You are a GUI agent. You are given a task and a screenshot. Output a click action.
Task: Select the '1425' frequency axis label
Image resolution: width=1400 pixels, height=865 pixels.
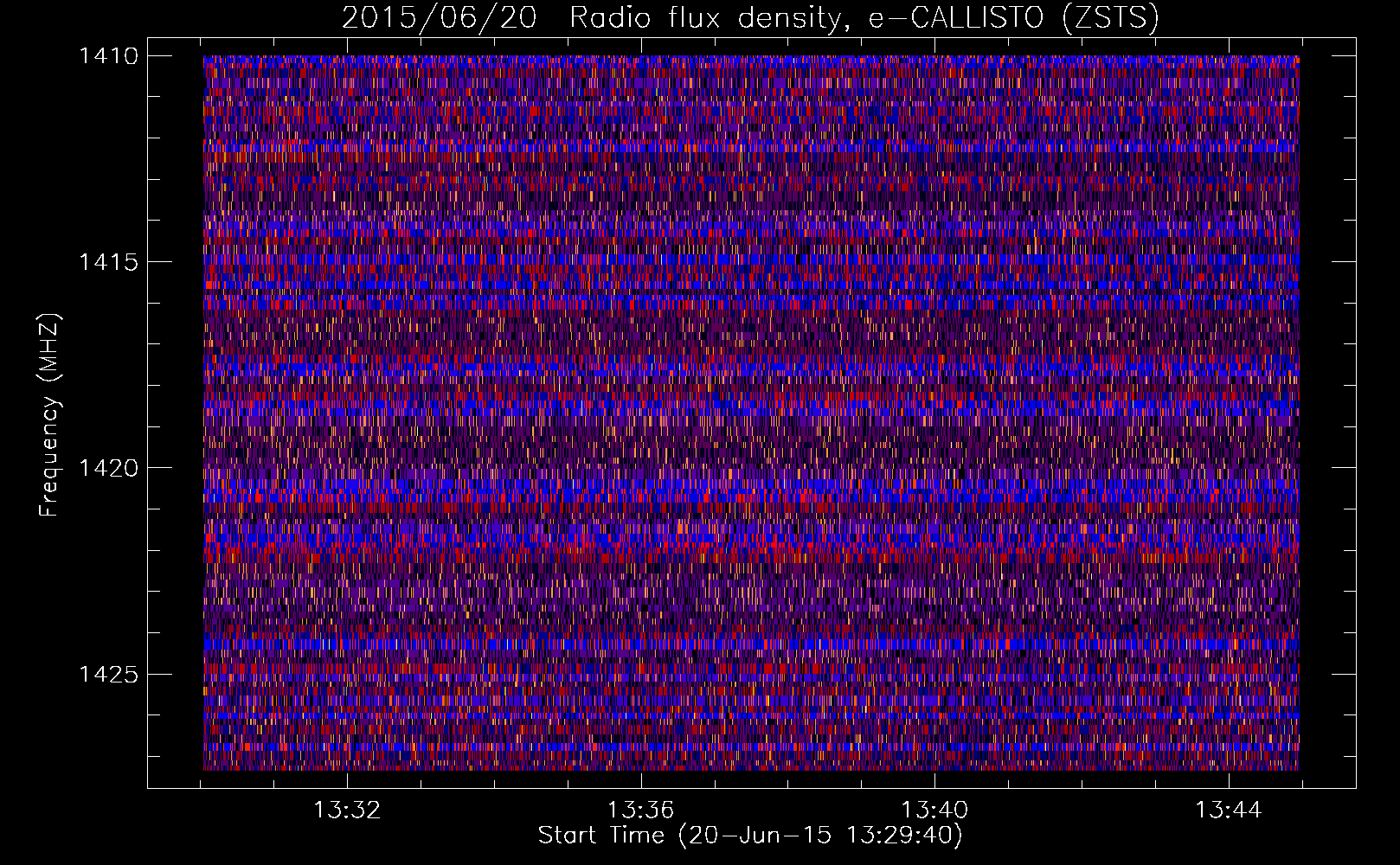(x=108, y=674)
